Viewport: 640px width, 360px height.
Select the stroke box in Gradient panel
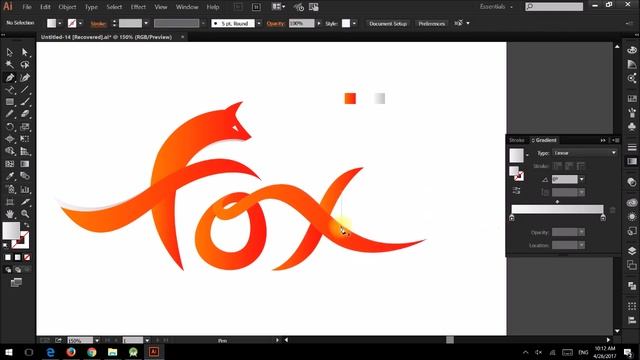coord(519,176)
